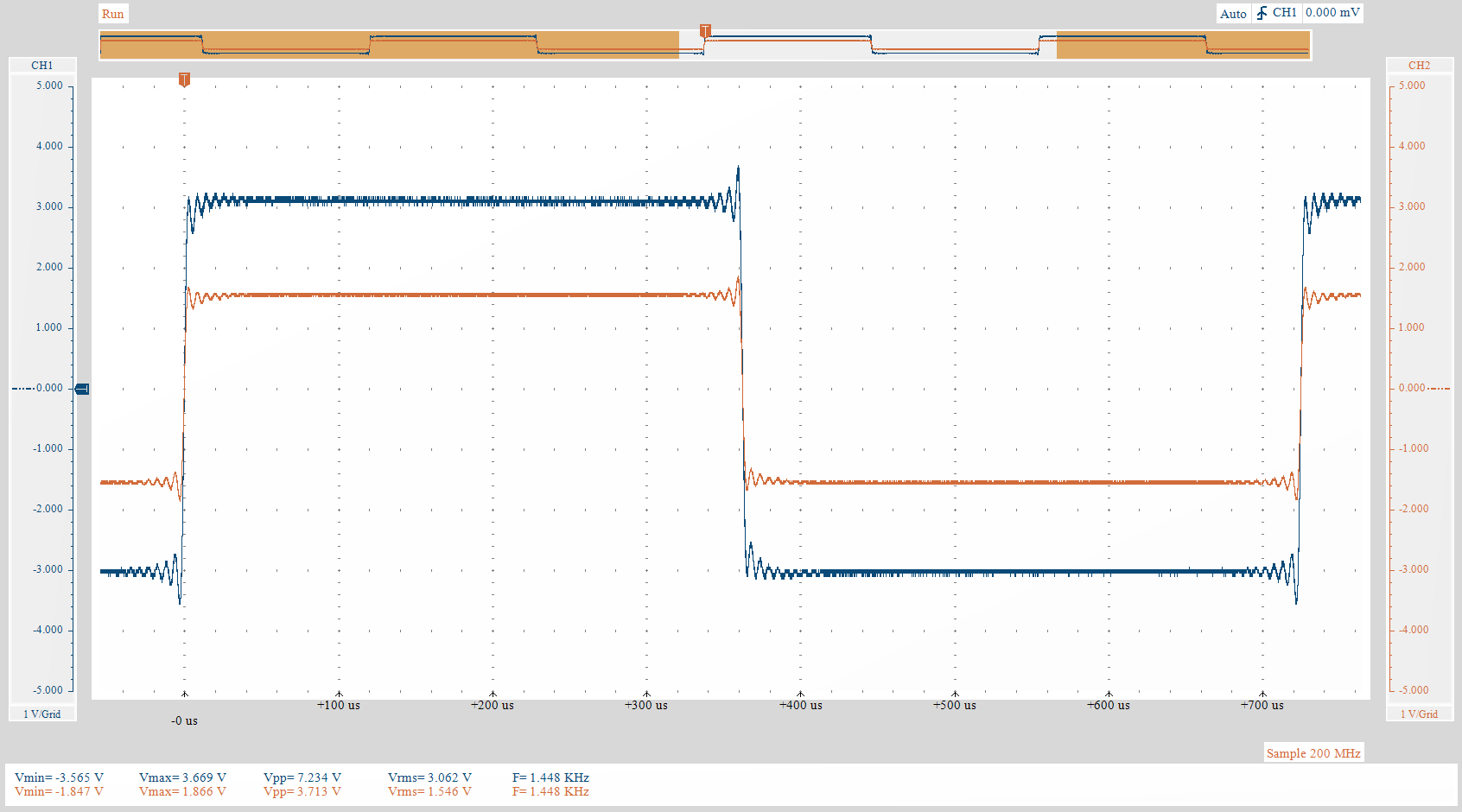Click the trigger marker in overview strip

(x=705, y=32)
